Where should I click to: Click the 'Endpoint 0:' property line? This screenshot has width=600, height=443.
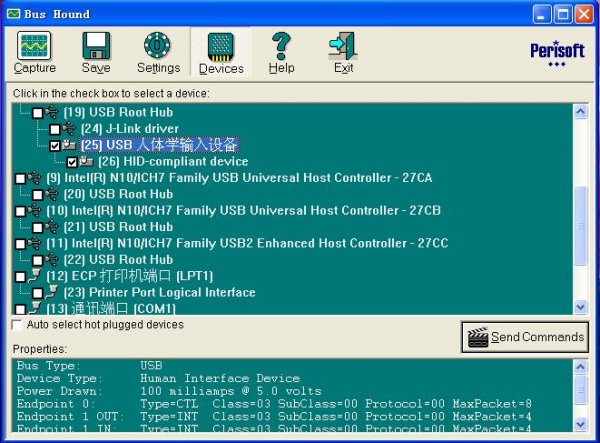(x=274, y=404)
